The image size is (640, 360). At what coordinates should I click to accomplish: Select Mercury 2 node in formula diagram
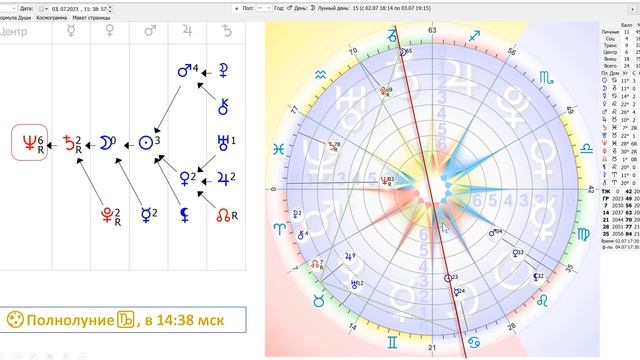pyautogui.click(x=149, y=215)
